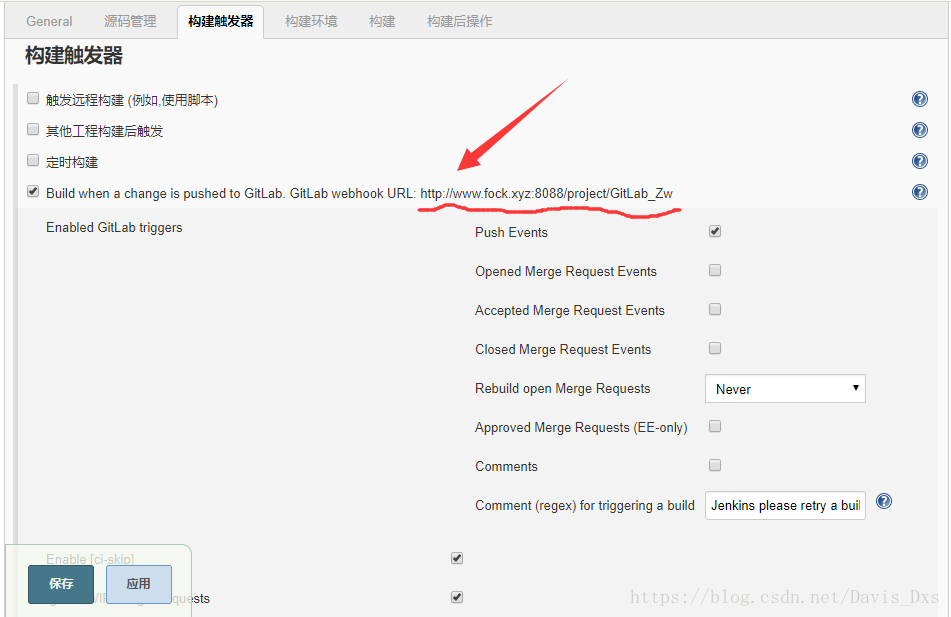Enable 定时构建 checkbox

click(33, 160)
